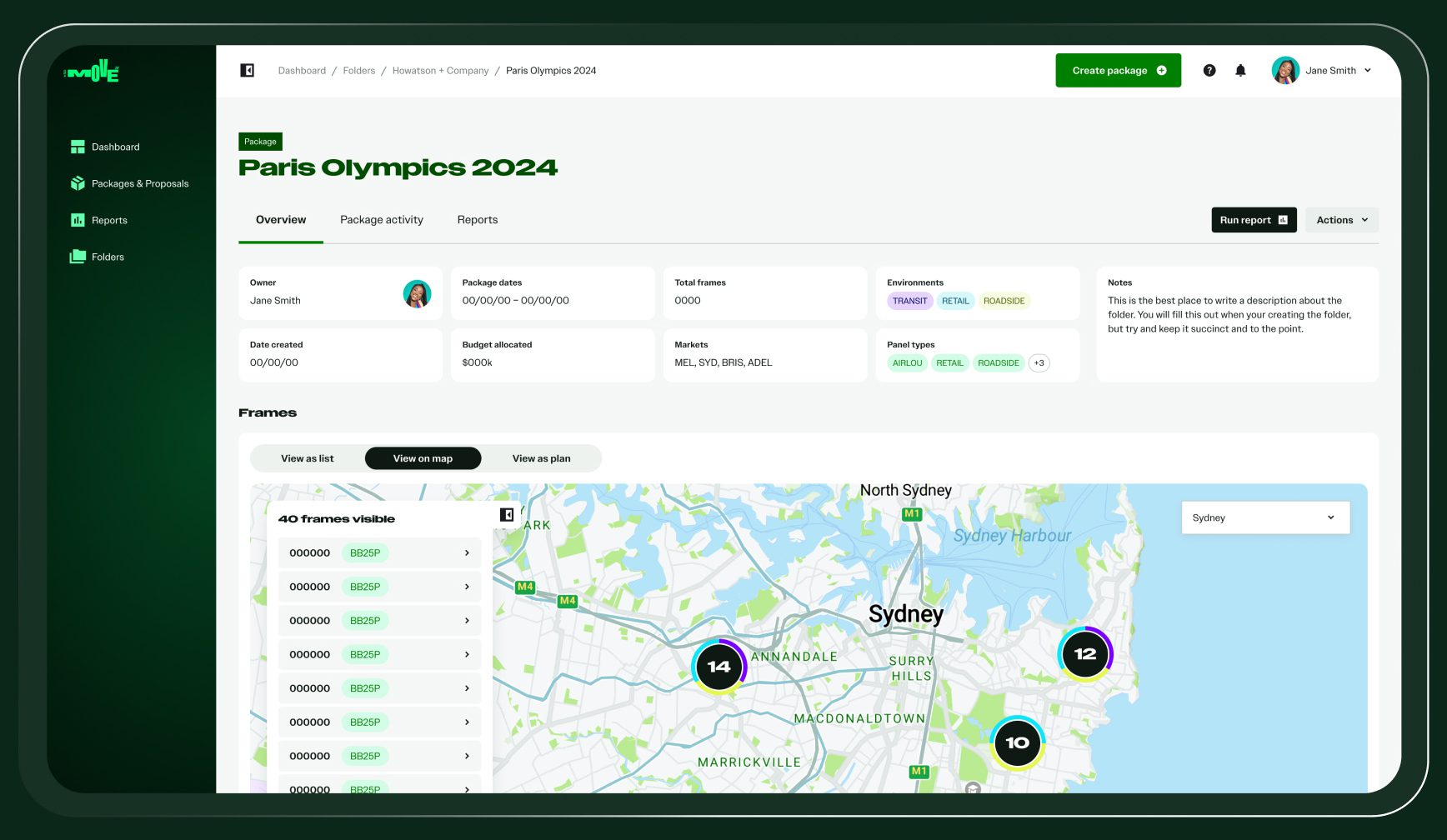This screenshot has width=1447, height=840.
Task: Open the Sydney city dropdown
Action: point(1264,517)
